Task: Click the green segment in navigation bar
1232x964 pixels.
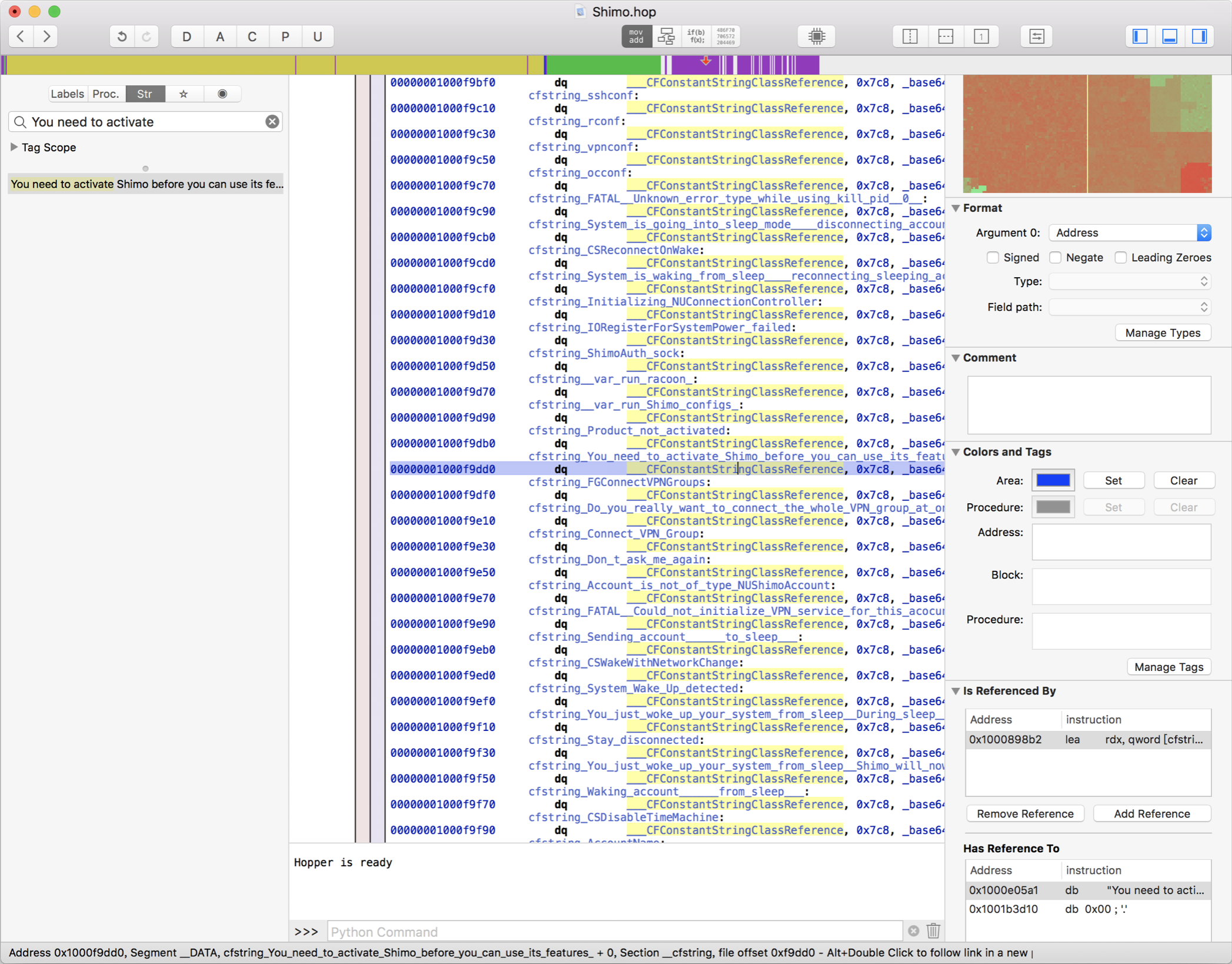Action: pyautogui.click(x=604, y=65)
